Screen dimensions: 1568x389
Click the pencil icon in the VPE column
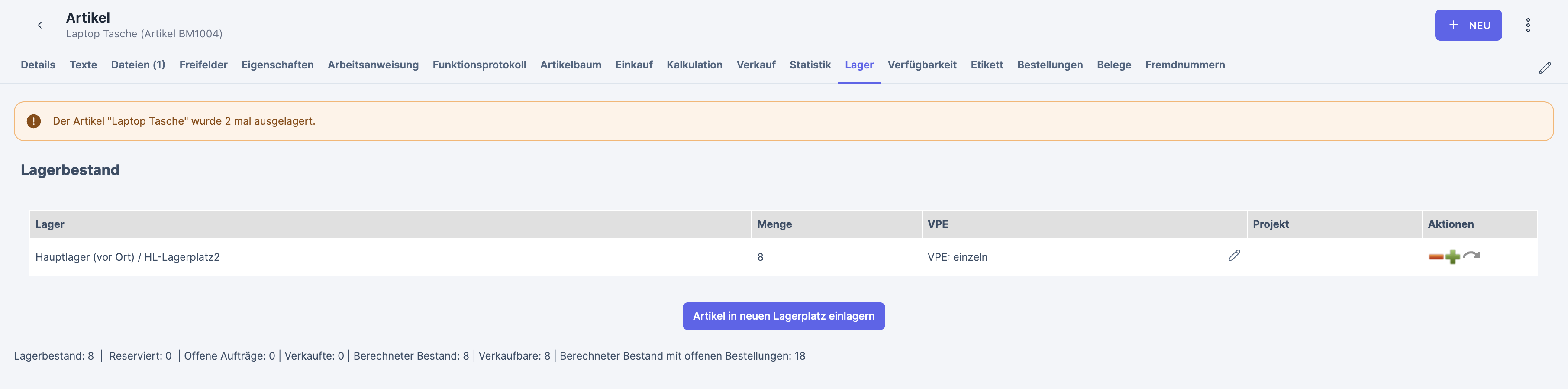click(x=1234, y=256)
